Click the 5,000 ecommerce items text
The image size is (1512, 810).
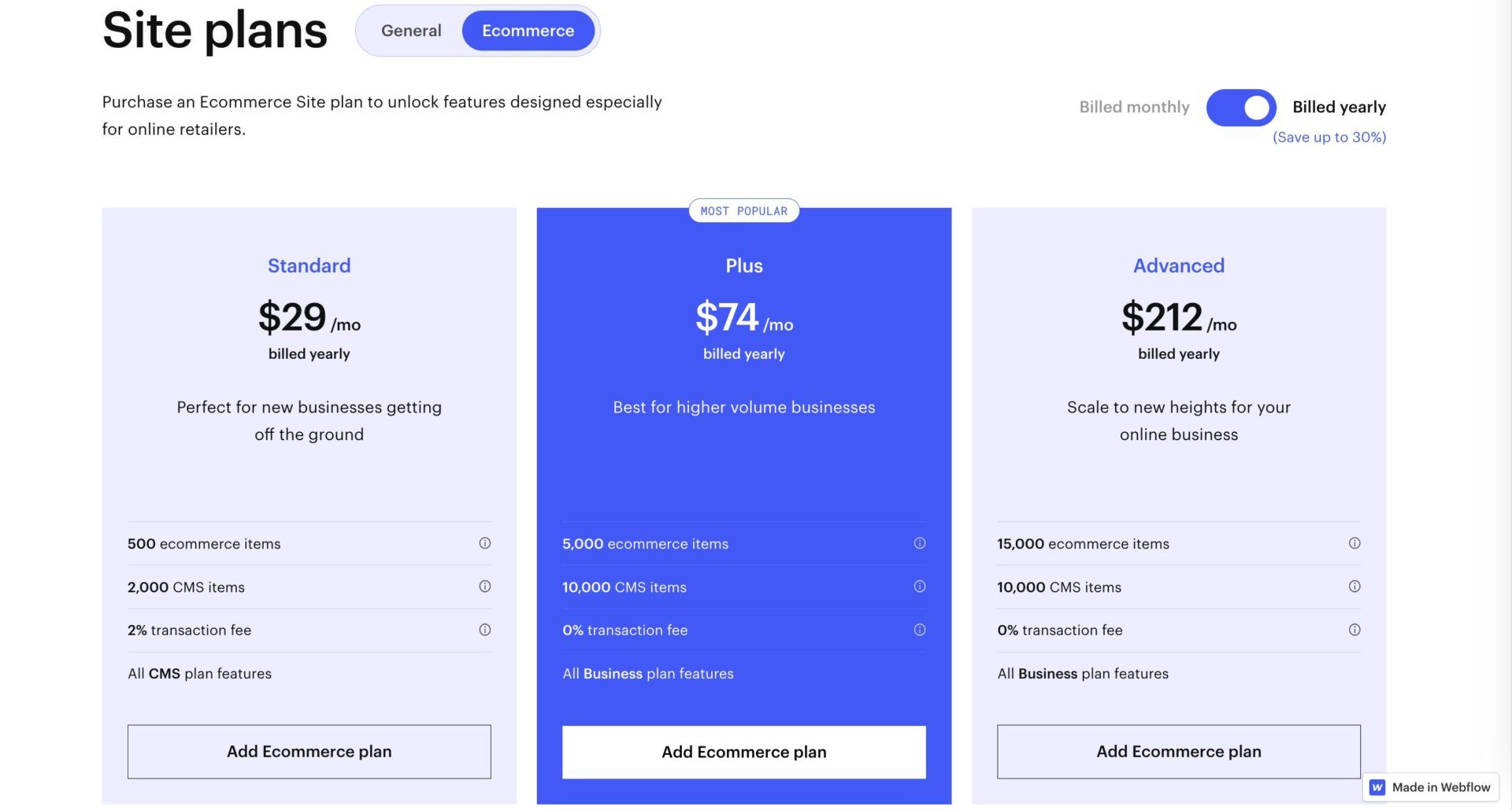[645, 544]
